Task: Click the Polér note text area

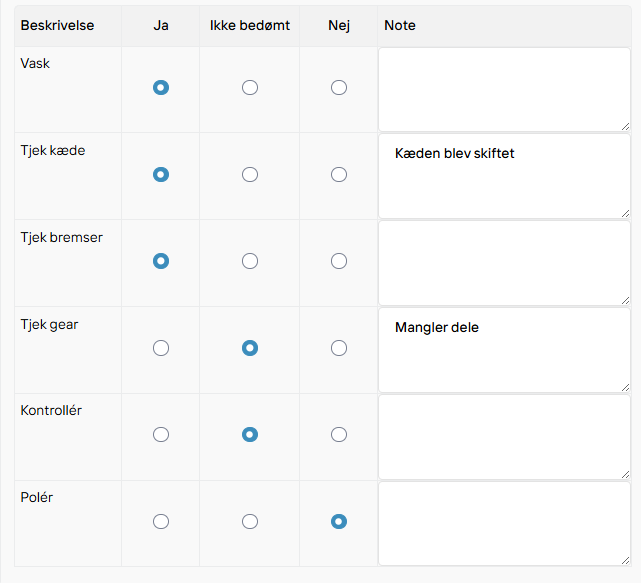Action: coord(504,524)
